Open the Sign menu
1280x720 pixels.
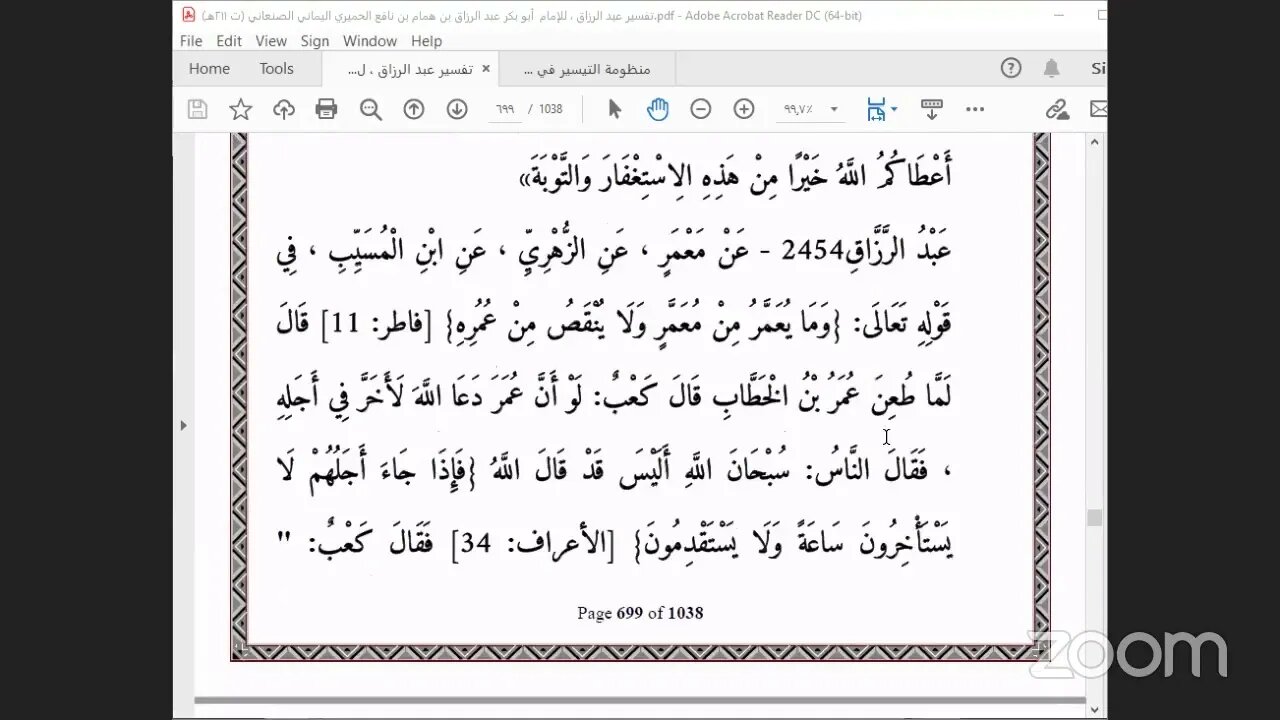(315, 41)
